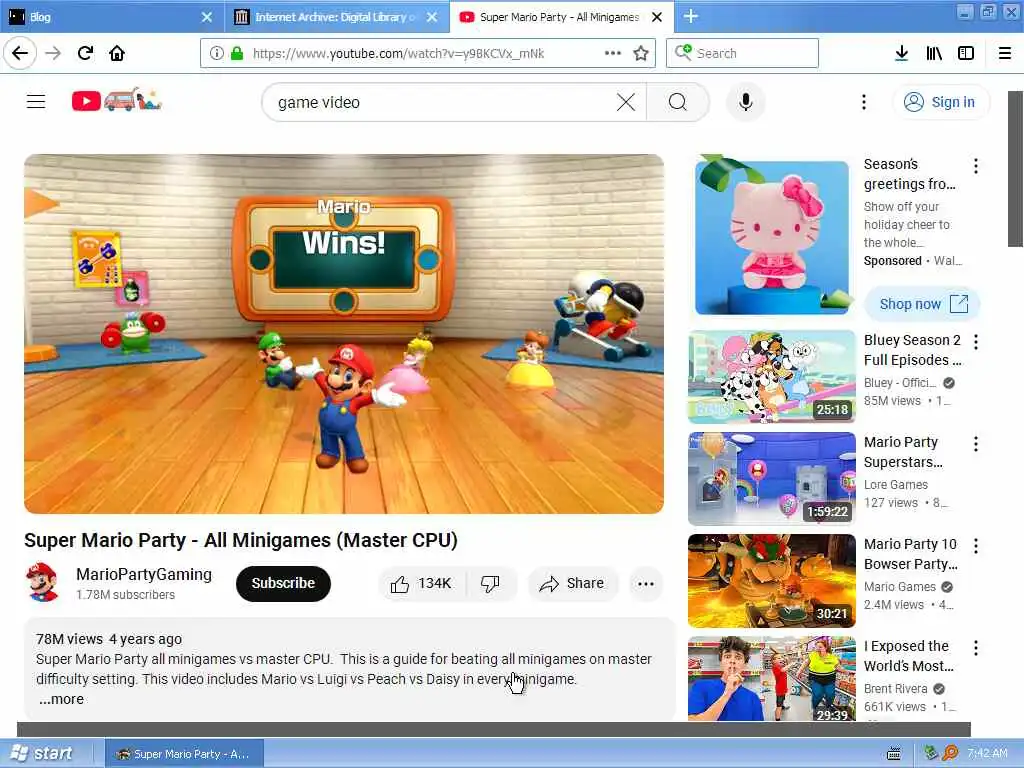Click the video title Super Mario Party text
This screenshot has width=1024, height=768.
(x=240, y=540)
